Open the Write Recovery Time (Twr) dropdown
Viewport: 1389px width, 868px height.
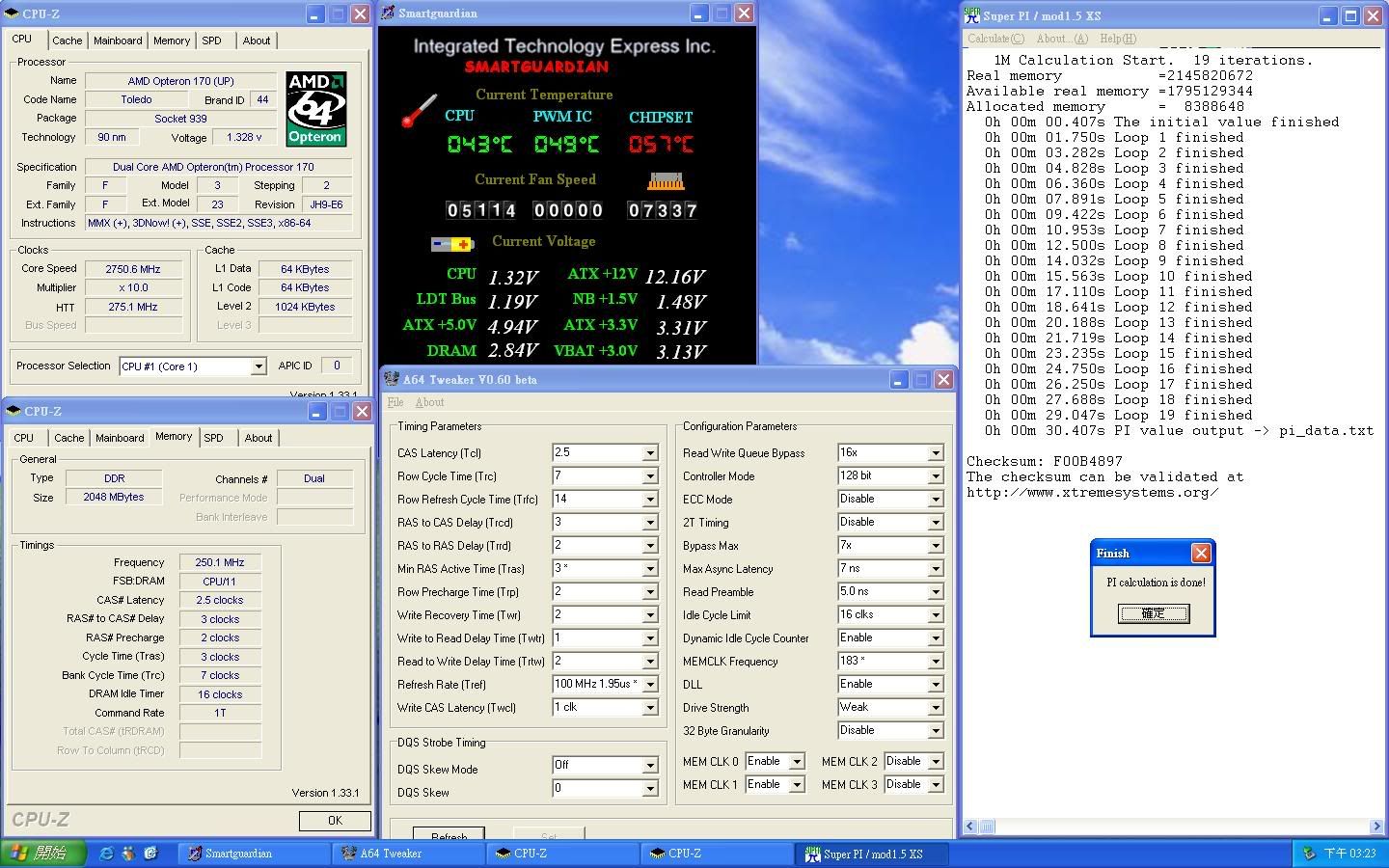[x=650, y=614]
